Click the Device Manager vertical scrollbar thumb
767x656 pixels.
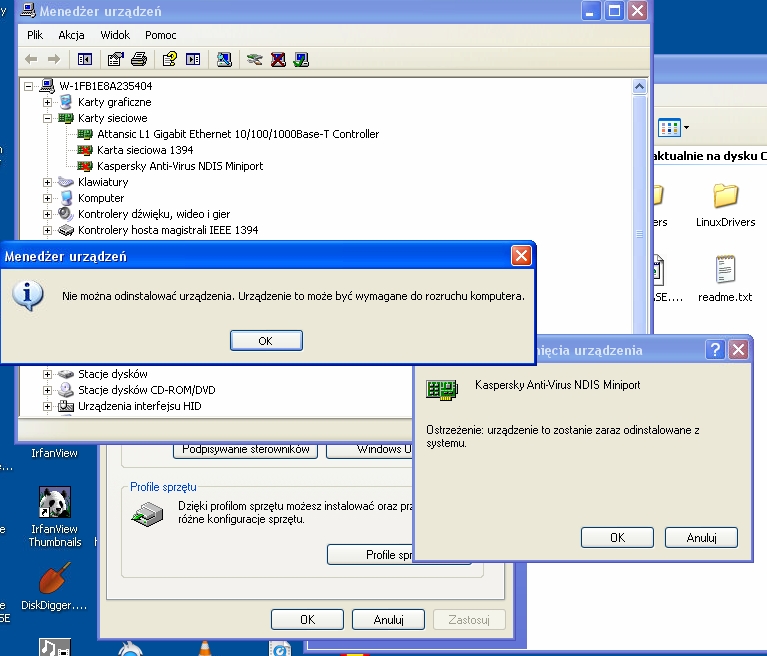click(639, 215)
